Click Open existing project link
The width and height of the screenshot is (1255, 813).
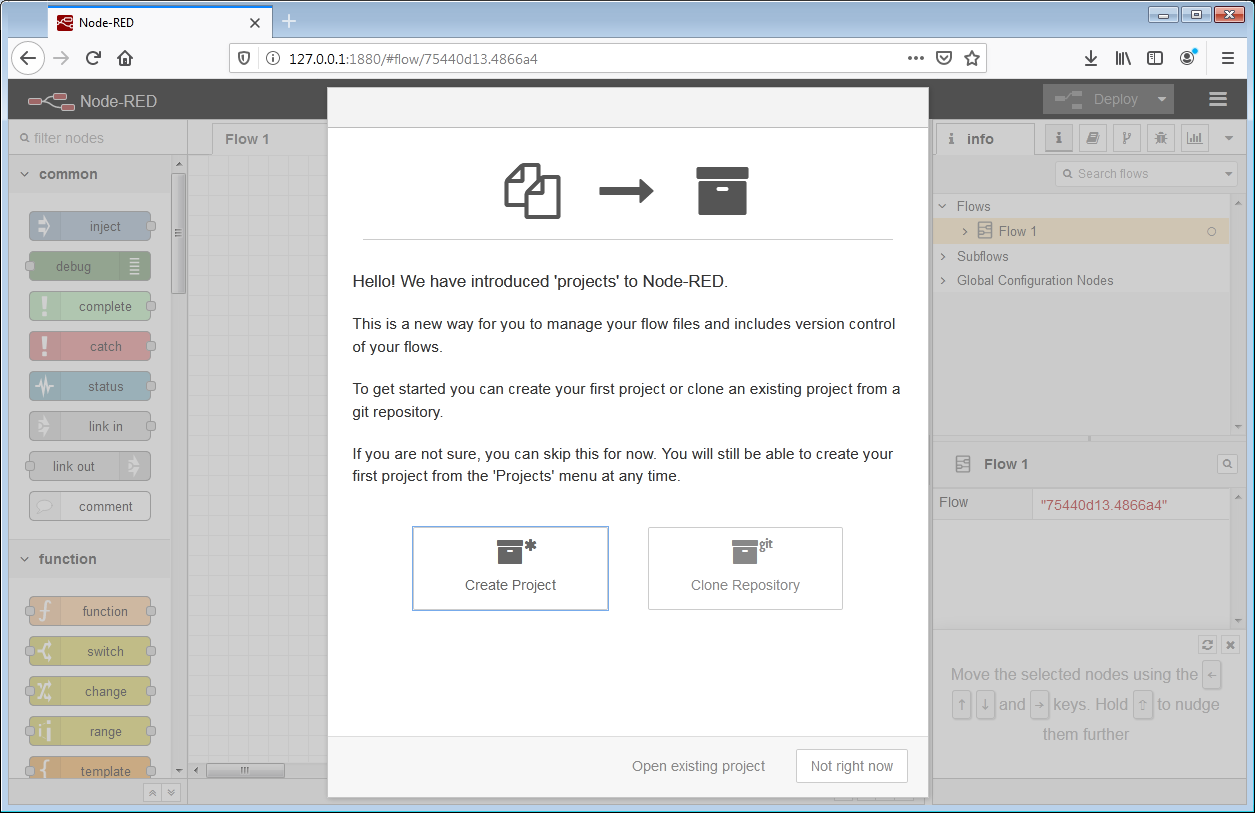pos(698,766)
